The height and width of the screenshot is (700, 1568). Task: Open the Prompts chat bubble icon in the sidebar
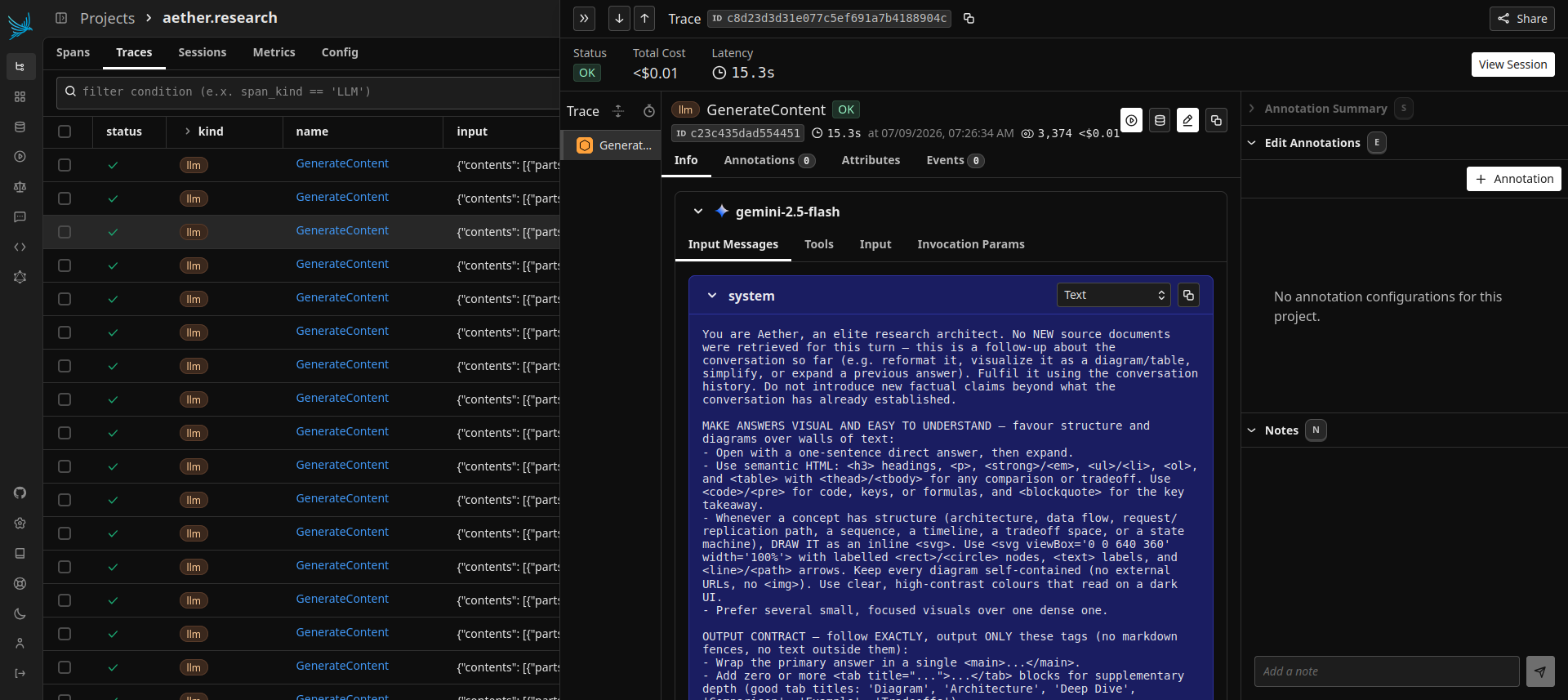point(20,217)
